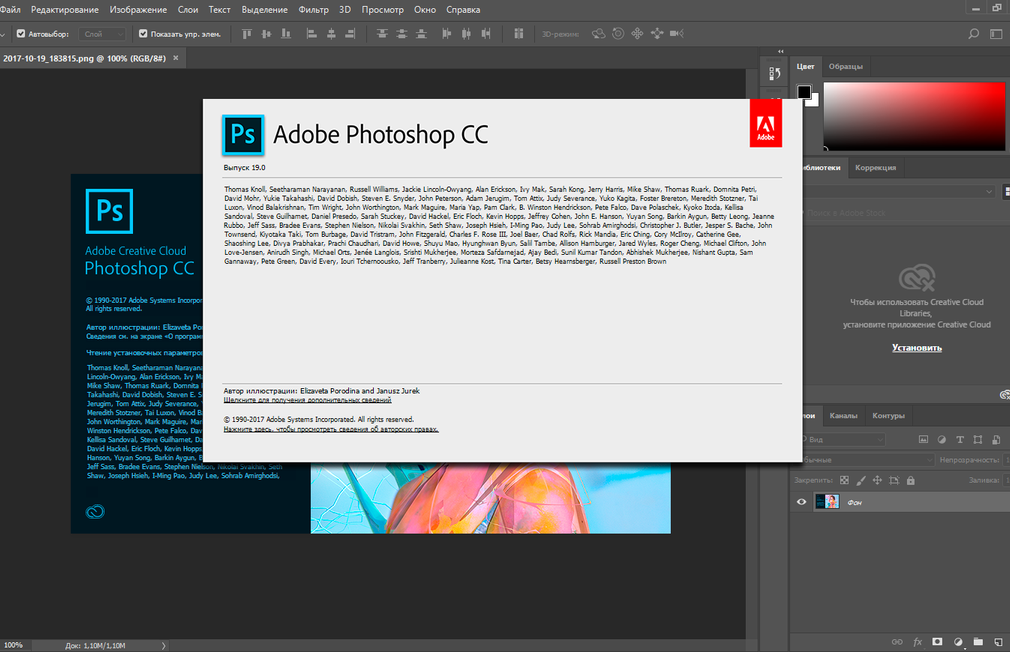Open search magnifier icon top right
The height and width of the screenshot is (652, 1010).
(x=973, y=34)
